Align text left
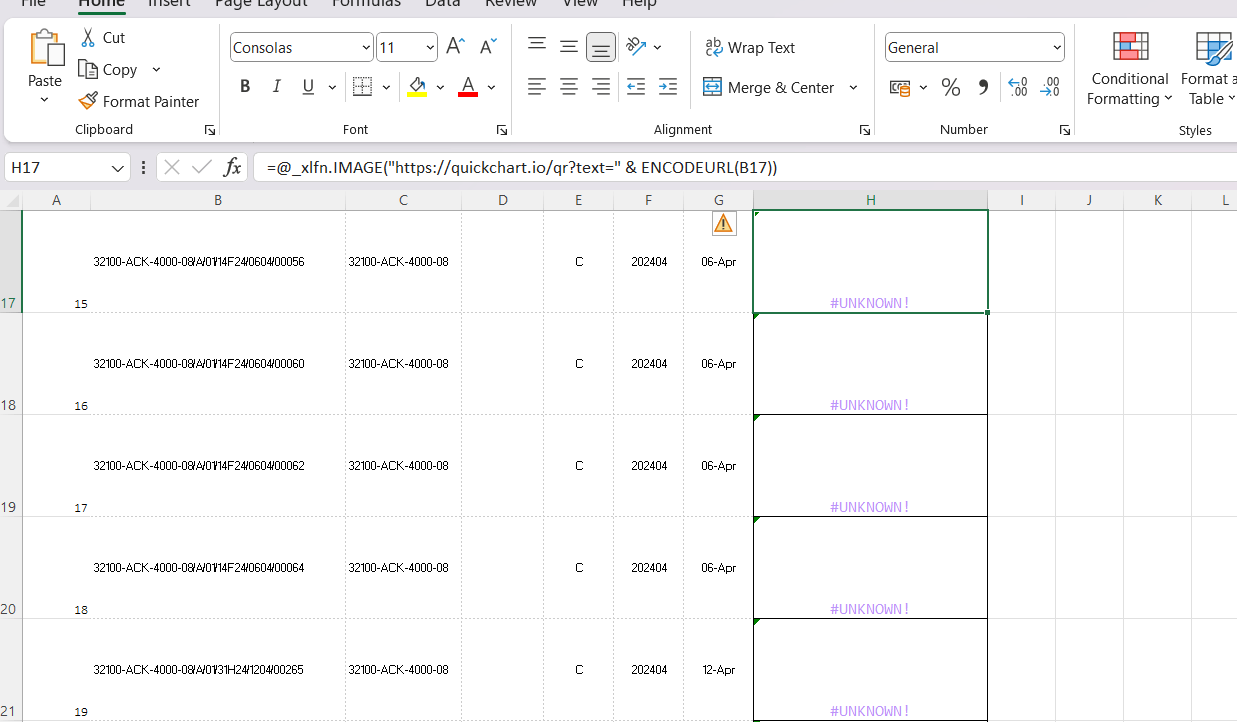Screen dimensions: 1237x722 pyautogui.click(x=537, y=87)
